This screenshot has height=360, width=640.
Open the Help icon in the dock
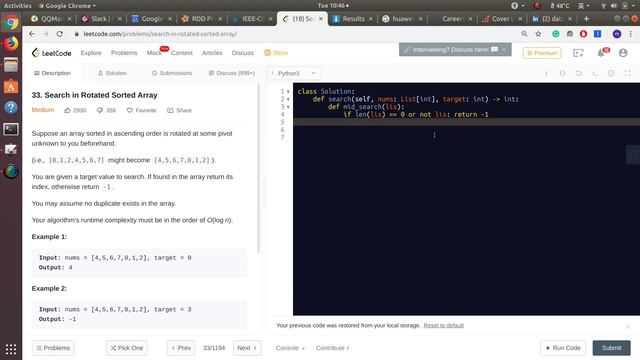click(11, 108)
